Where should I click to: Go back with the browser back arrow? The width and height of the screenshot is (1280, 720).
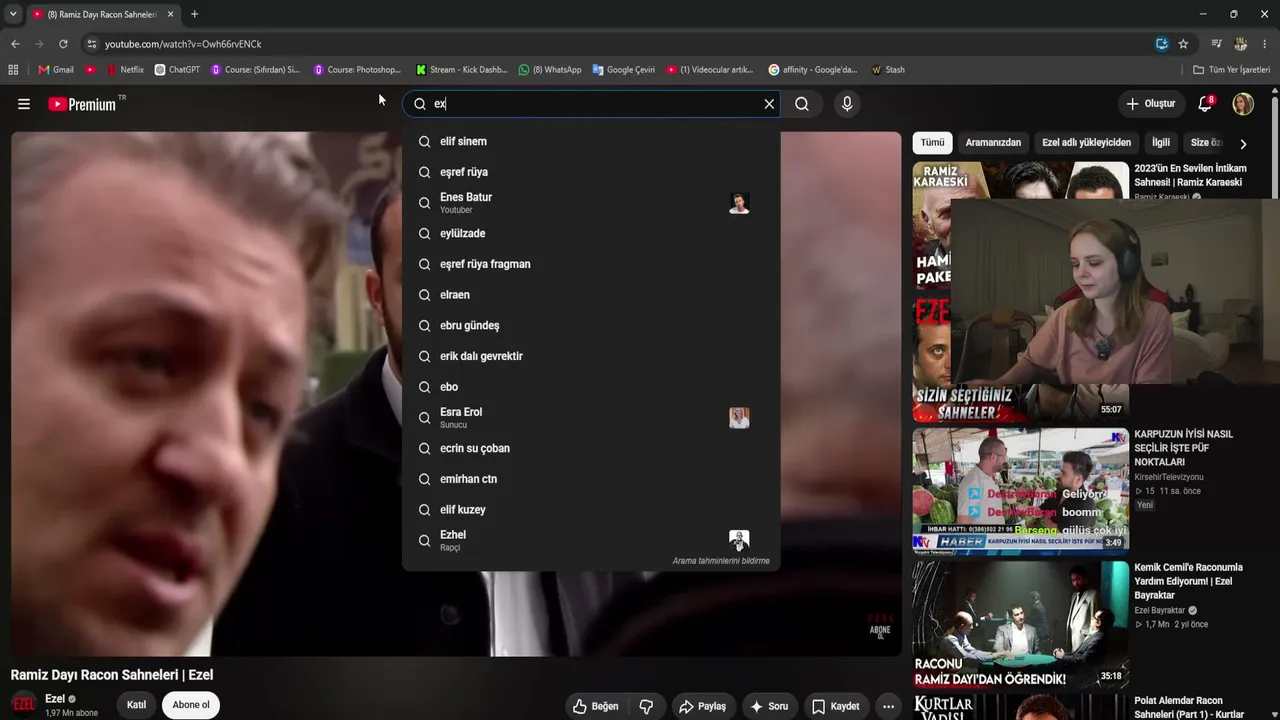point(15,44)
